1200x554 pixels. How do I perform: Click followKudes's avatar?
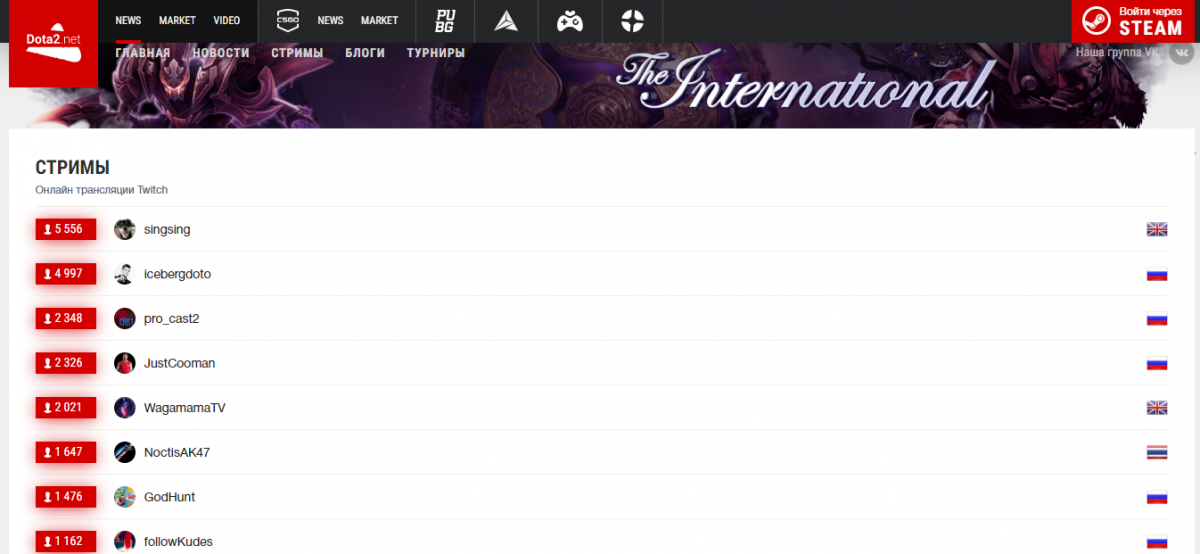(124, 541)
